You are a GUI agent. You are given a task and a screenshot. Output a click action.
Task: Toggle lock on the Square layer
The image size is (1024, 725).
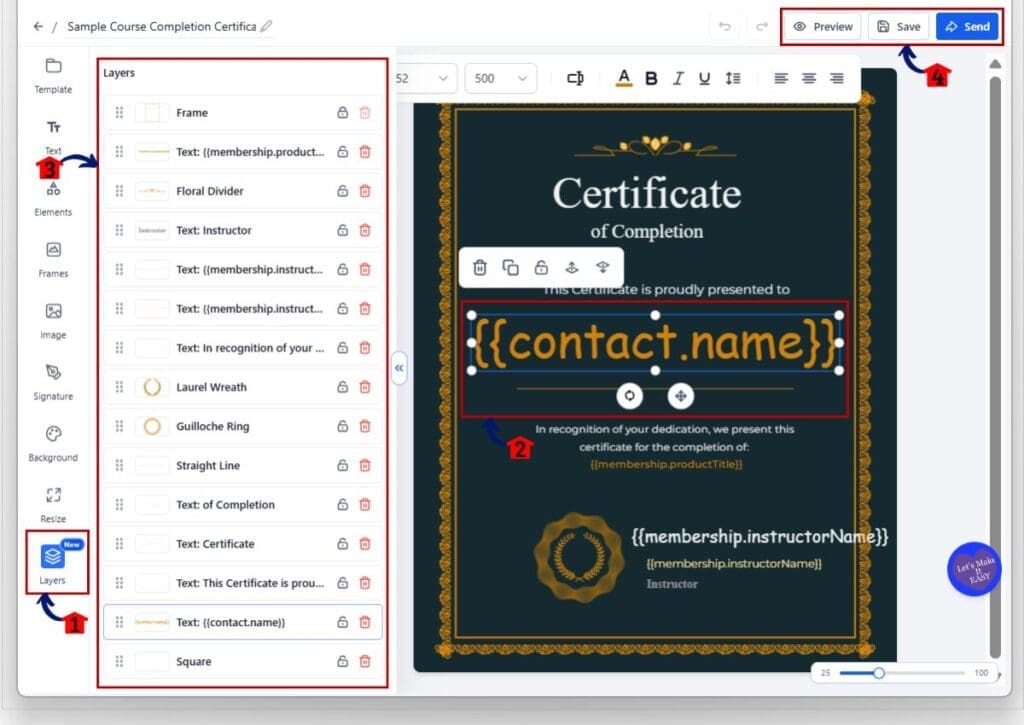pos(342,661)
